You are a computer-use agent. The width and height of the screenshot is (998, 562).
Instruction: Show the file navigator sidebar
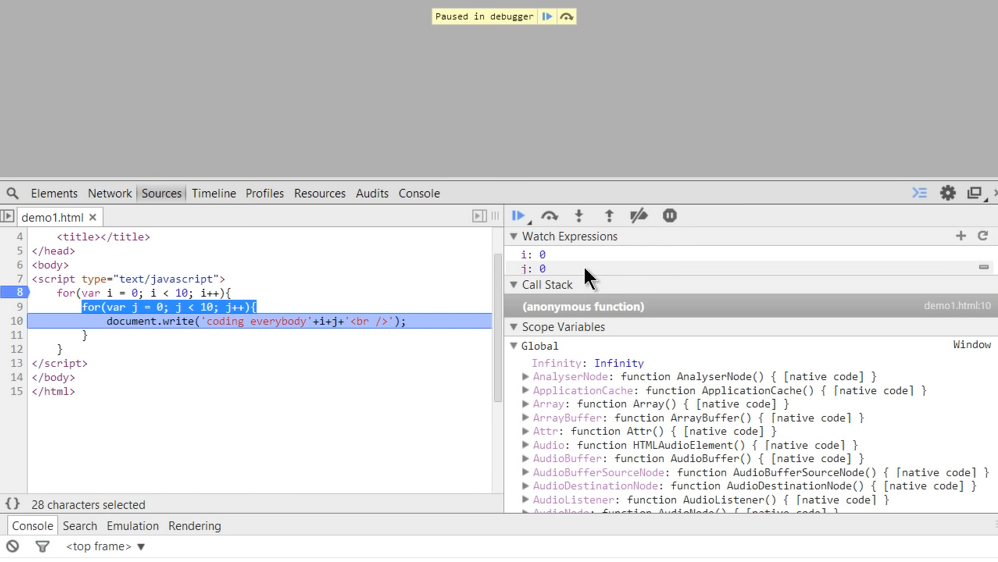(x=8, y=216)
